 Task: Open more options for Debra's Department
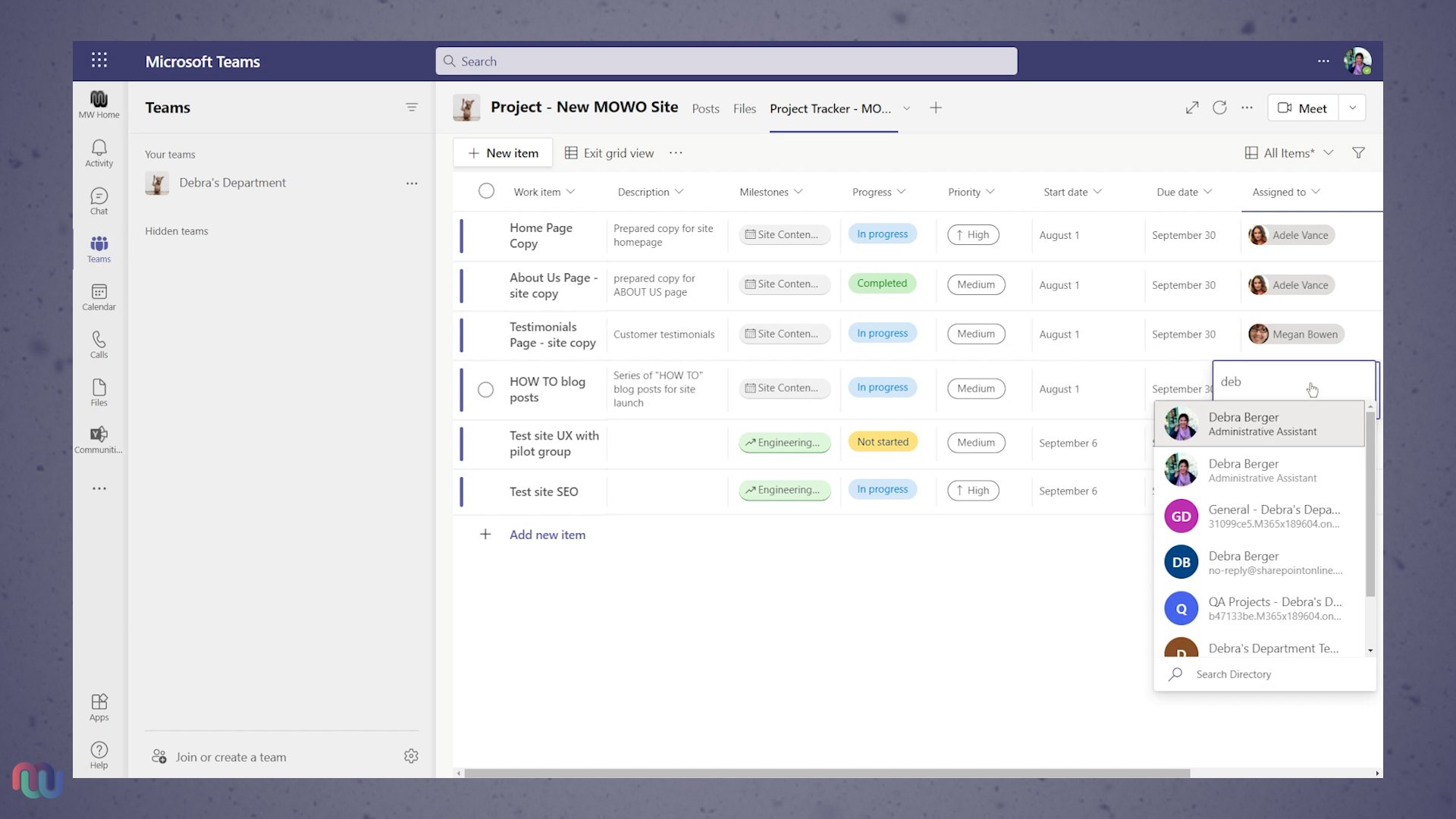click(412, 184)
